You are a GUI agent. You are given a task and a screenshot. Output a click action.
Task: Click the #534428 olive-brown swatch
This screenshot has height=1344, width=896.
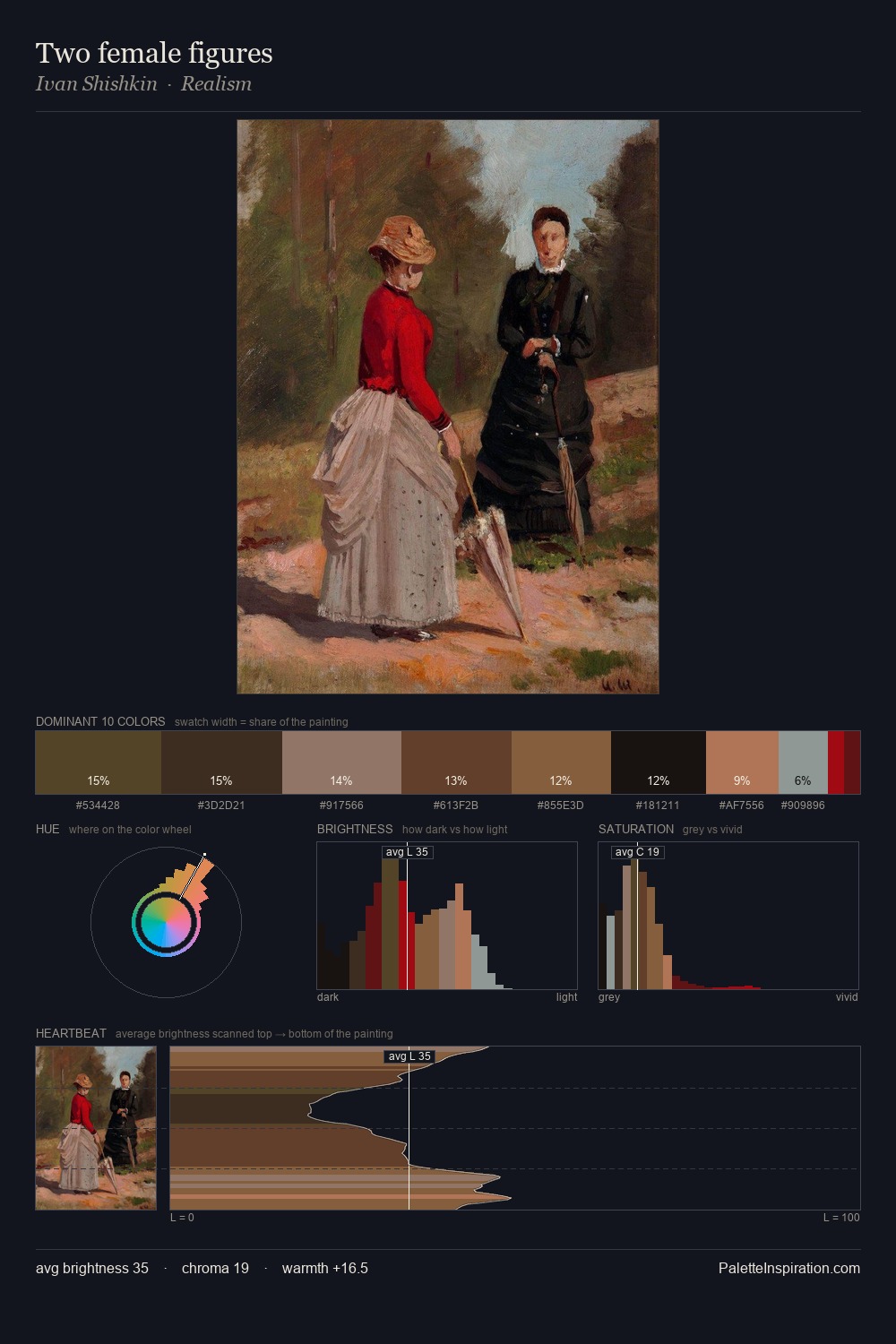coord(99,762)
